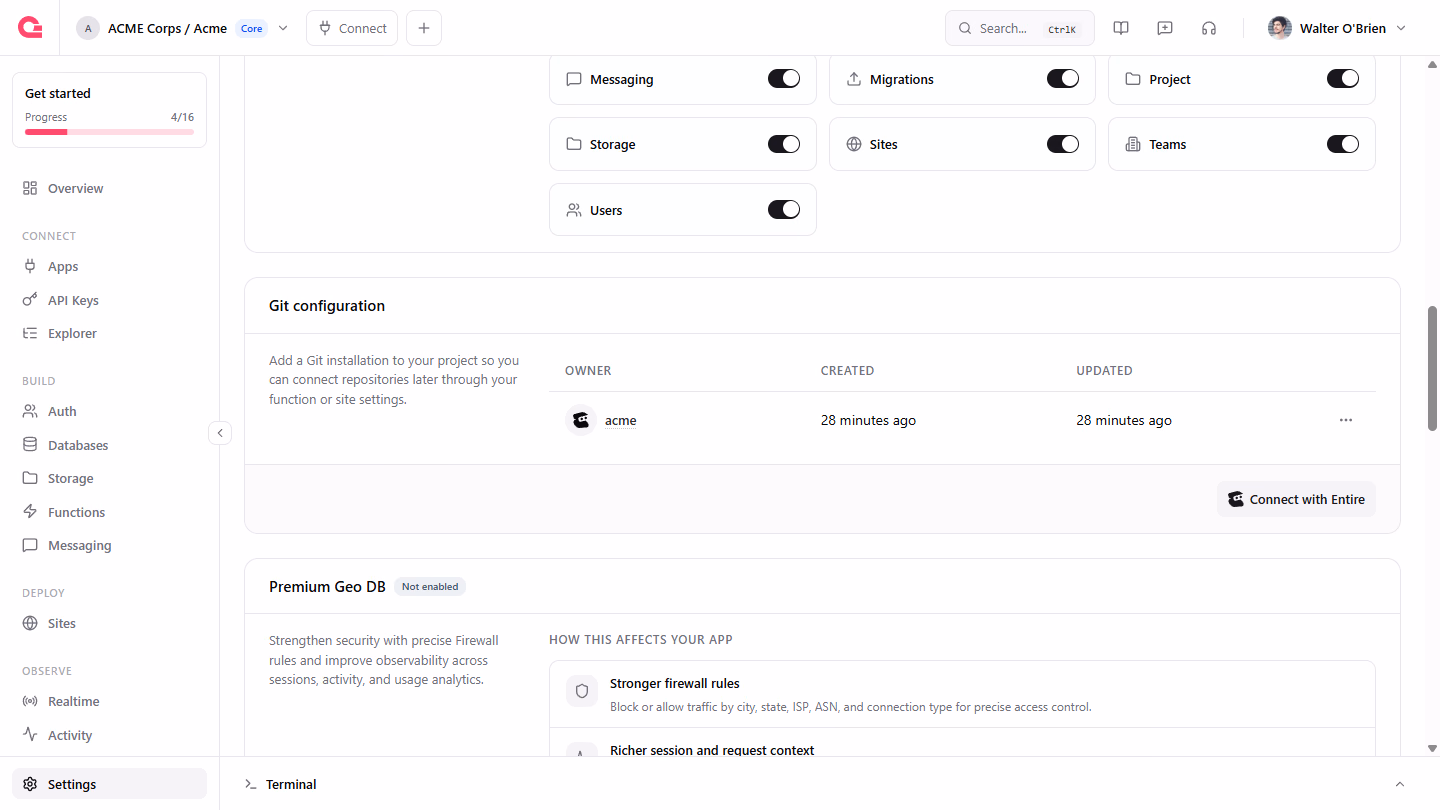Toggle the Migrations service switch
This screenshot has height=810, width=1440.
1063,79
